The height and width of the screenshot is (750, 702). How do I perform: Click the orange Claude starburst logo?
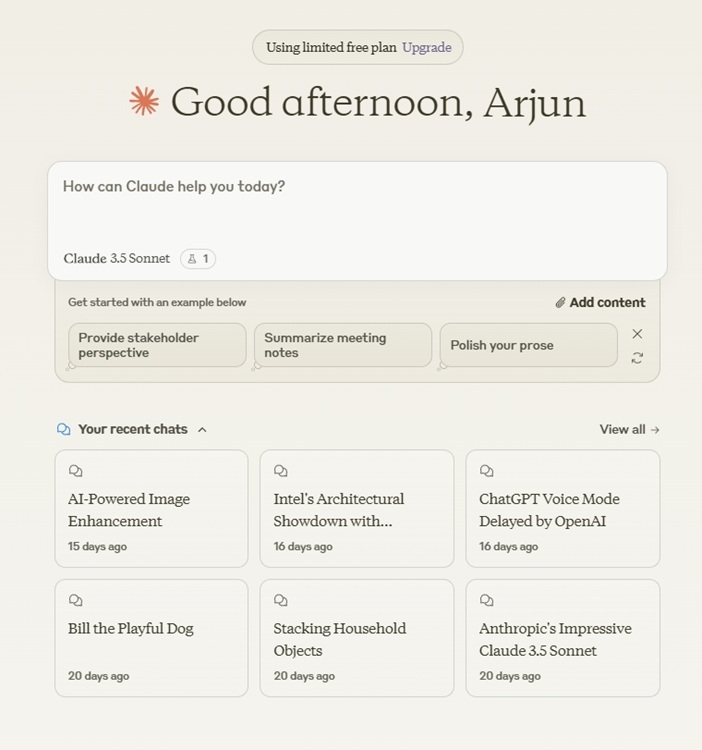pyautogui.click(x=144, y=101)
